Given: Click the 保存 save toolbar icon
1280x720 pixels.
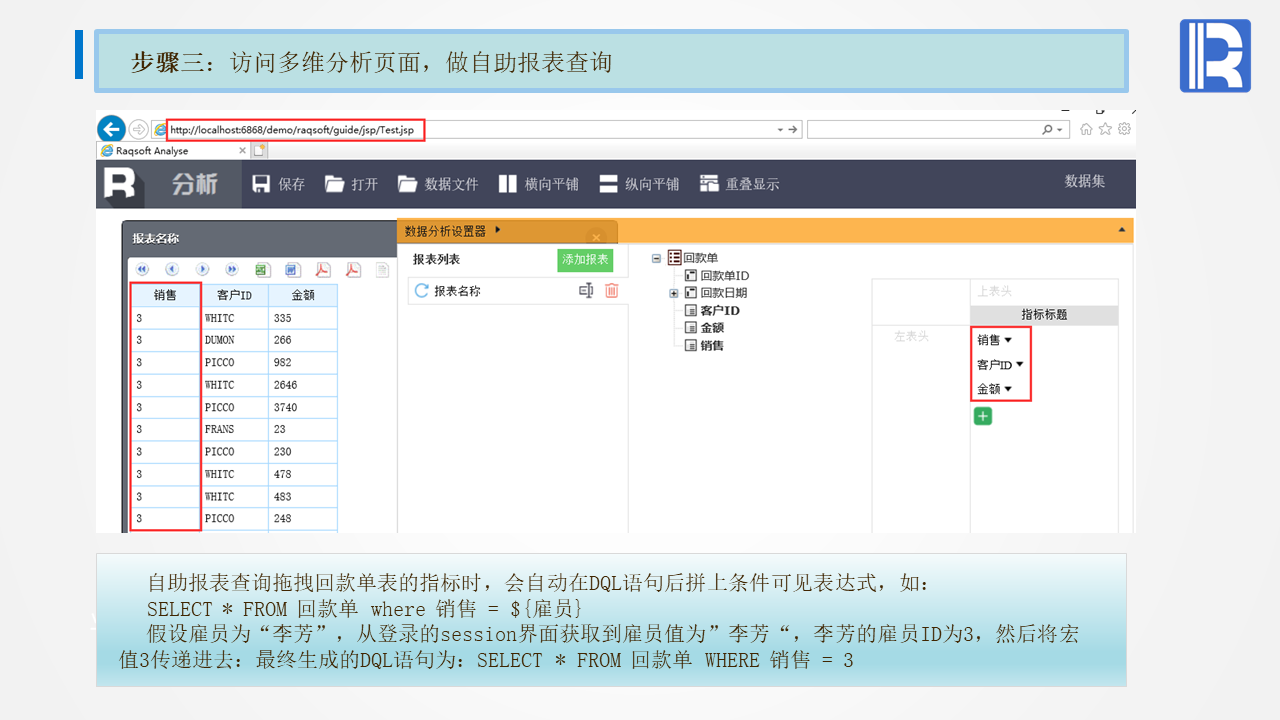Looking at the screenshot, I should [262, 184].
